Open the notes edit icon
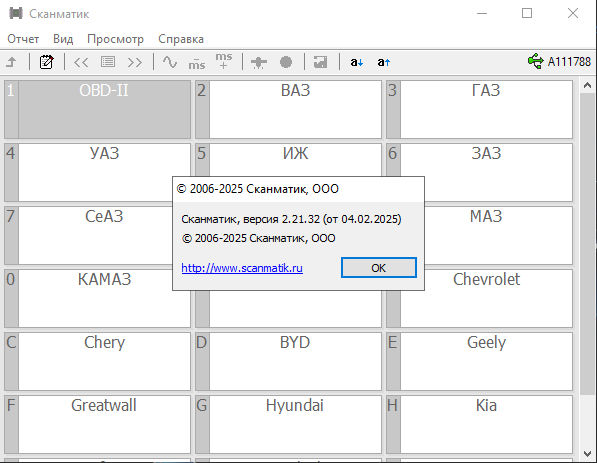The height and width of the screenshot is (463, 597). [x=46, y=62]
